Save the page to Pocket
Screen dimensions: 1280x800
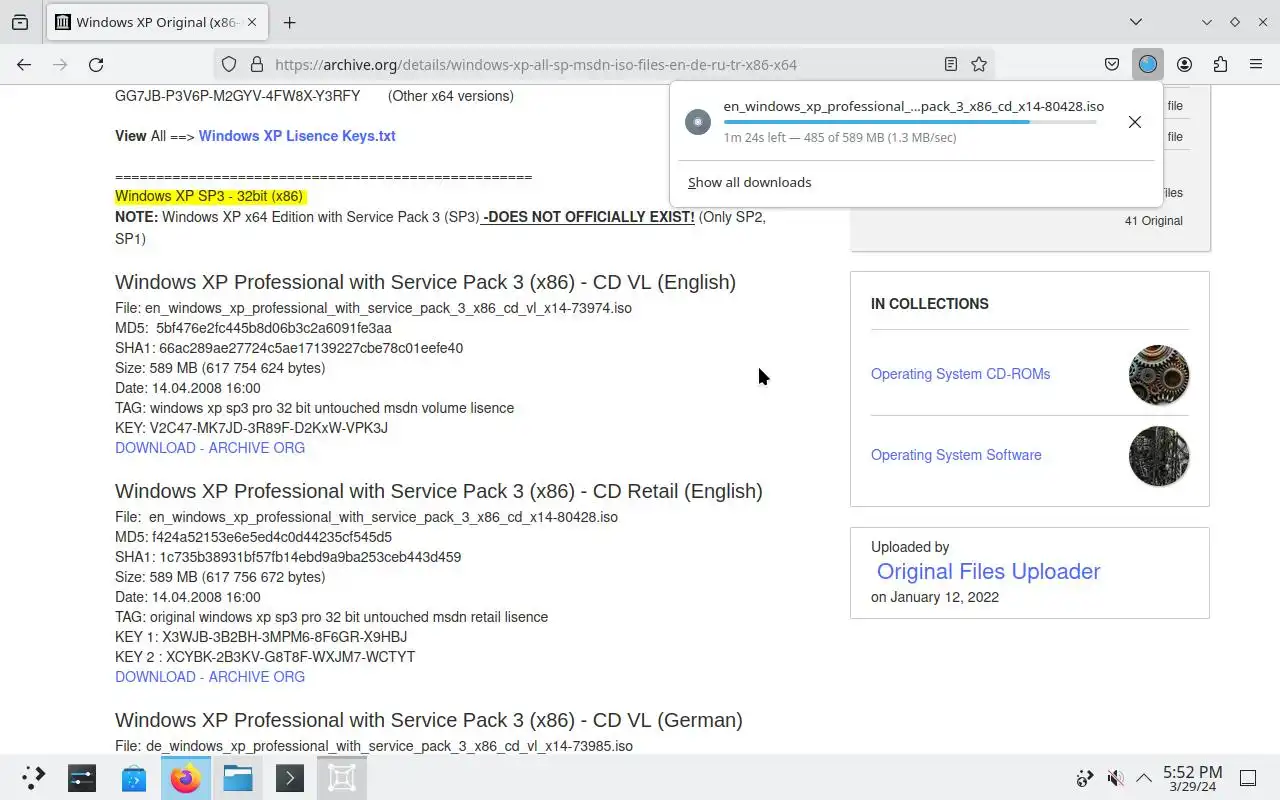(1112, 64)
